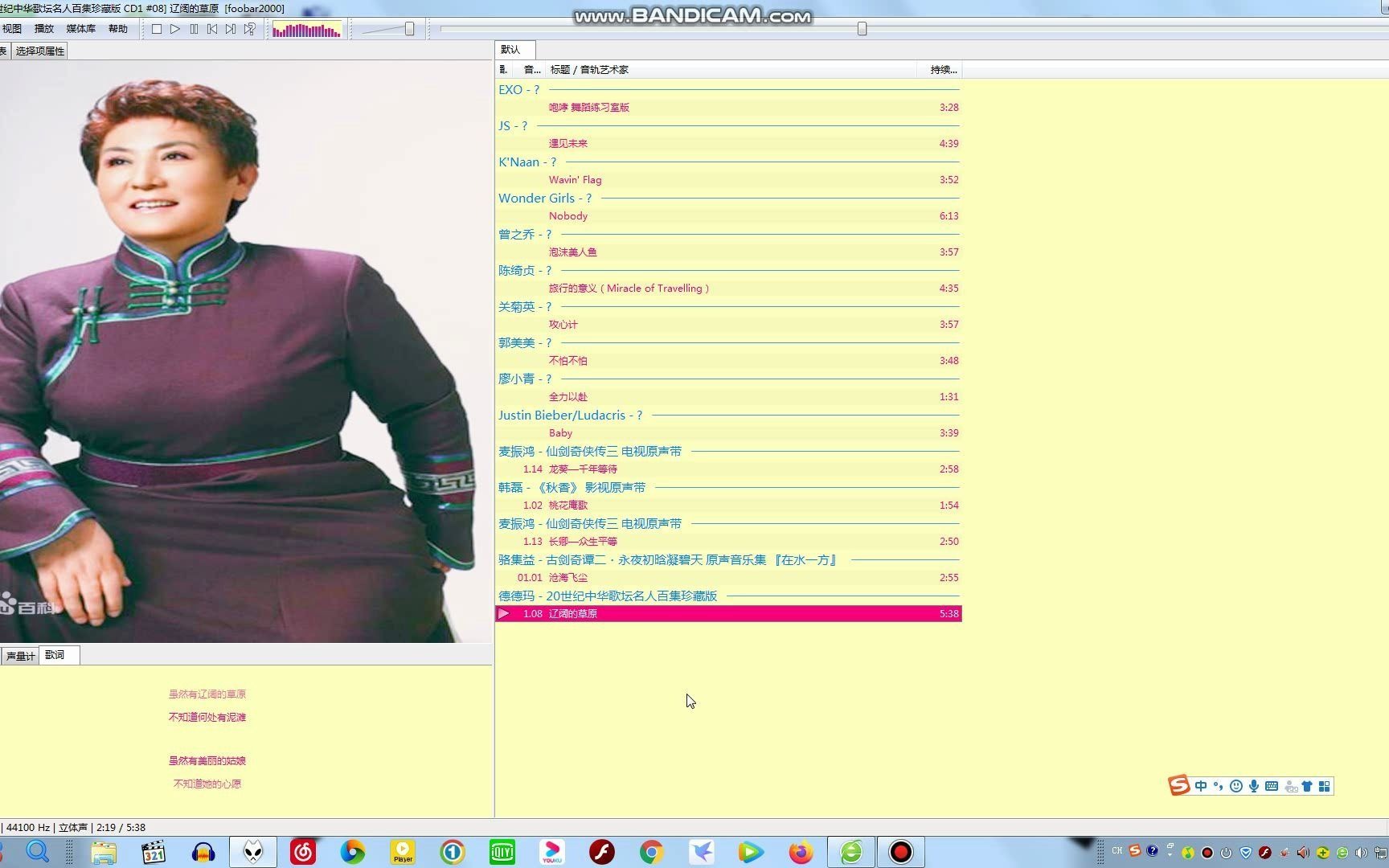Open the 播放 menu
Image resolution: width=1389 pixels, height=868 pixels.
click(x=43, y=29)
